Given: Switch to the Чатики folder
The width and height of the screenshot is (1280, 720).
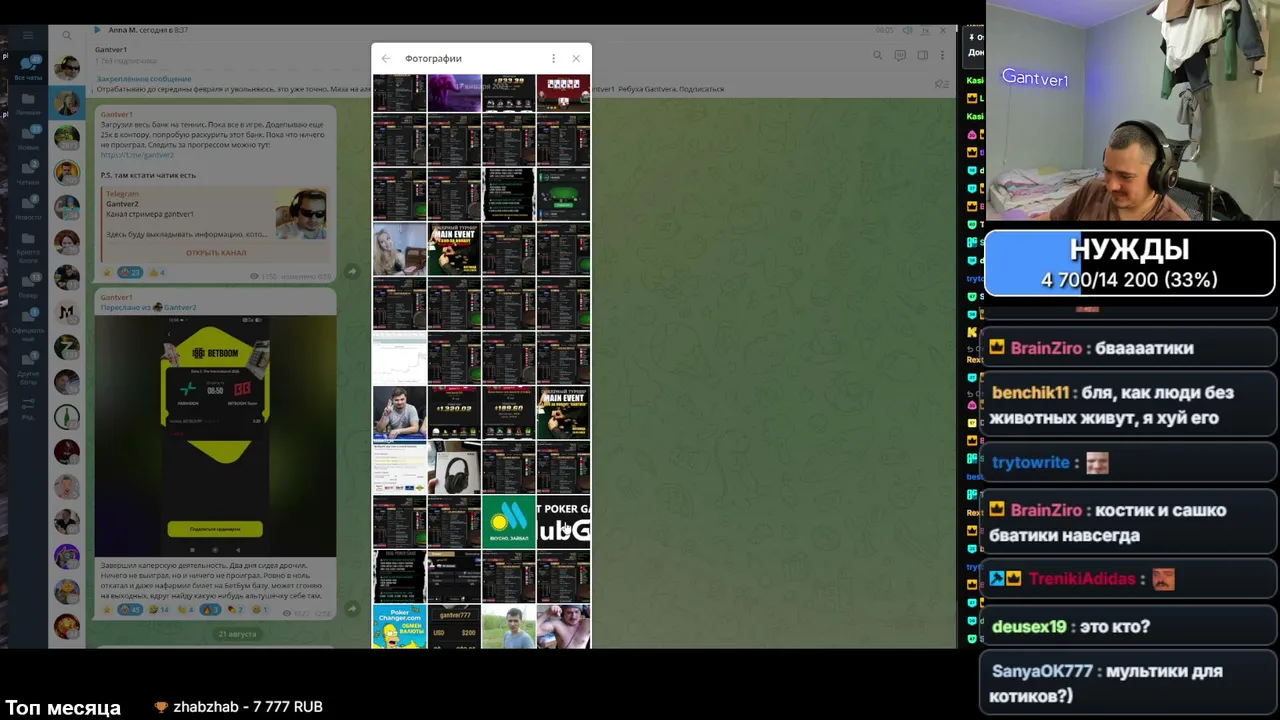Looking at the screenshot, I should (x=28, y=173).
